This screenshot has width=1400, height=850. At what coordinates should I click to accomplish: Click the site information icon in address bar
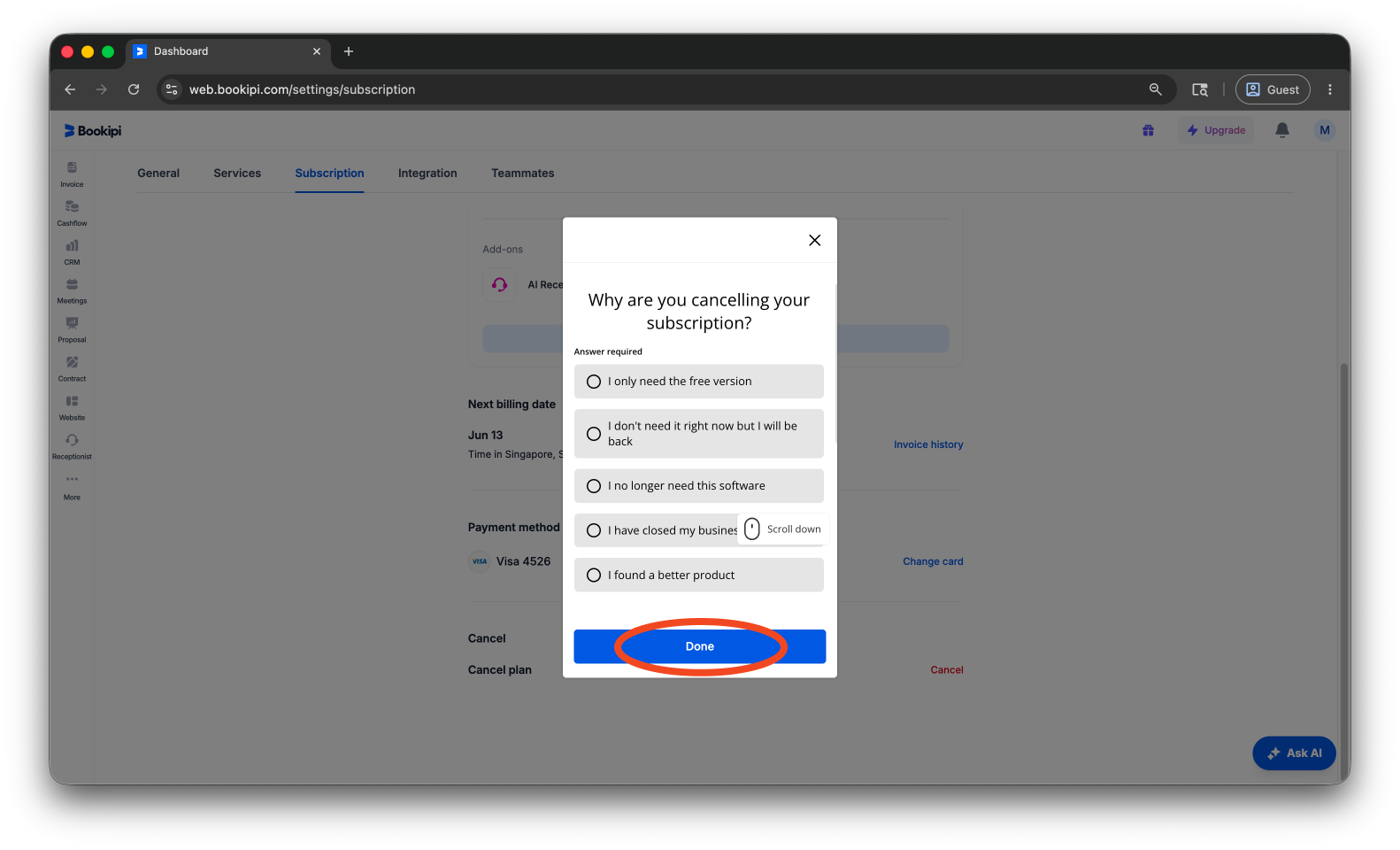tap(173, 89)
